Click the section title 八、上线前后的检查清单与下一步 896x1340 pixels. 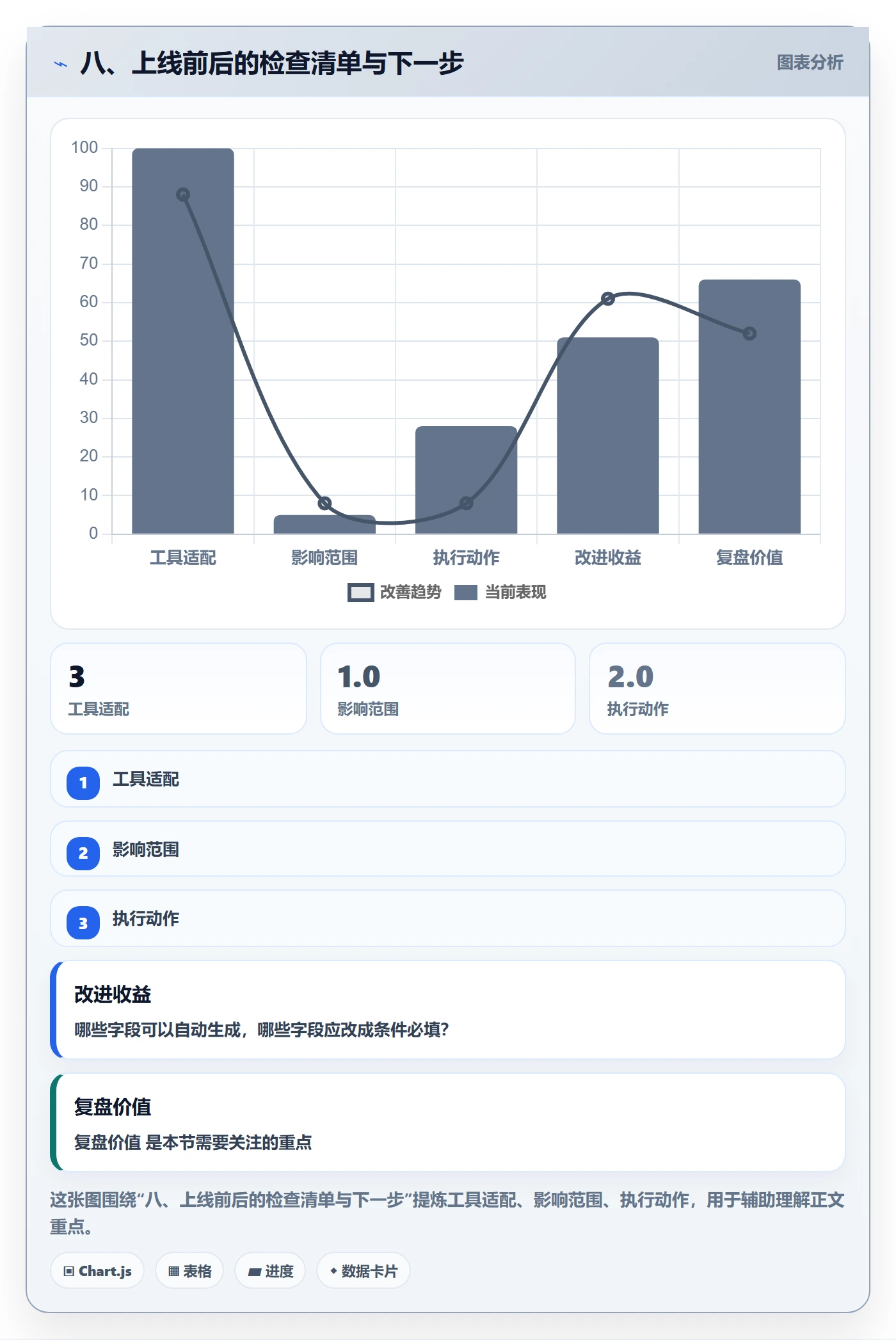pyautogui.click(x=271, y=63)
